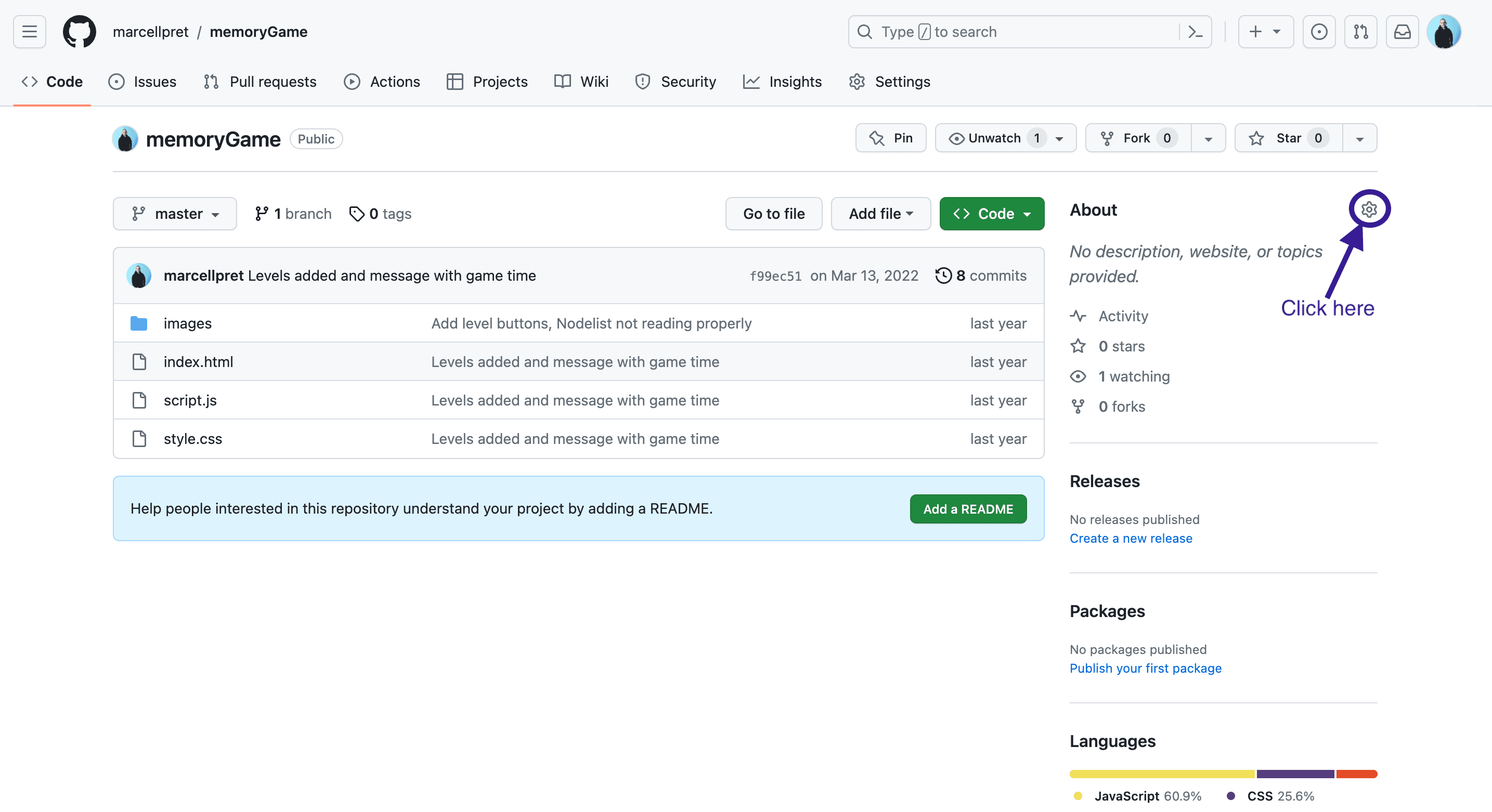The height and width of the screenshot is (812, 1492).
Task: Click the Add a README button
Action: point(967,508)
